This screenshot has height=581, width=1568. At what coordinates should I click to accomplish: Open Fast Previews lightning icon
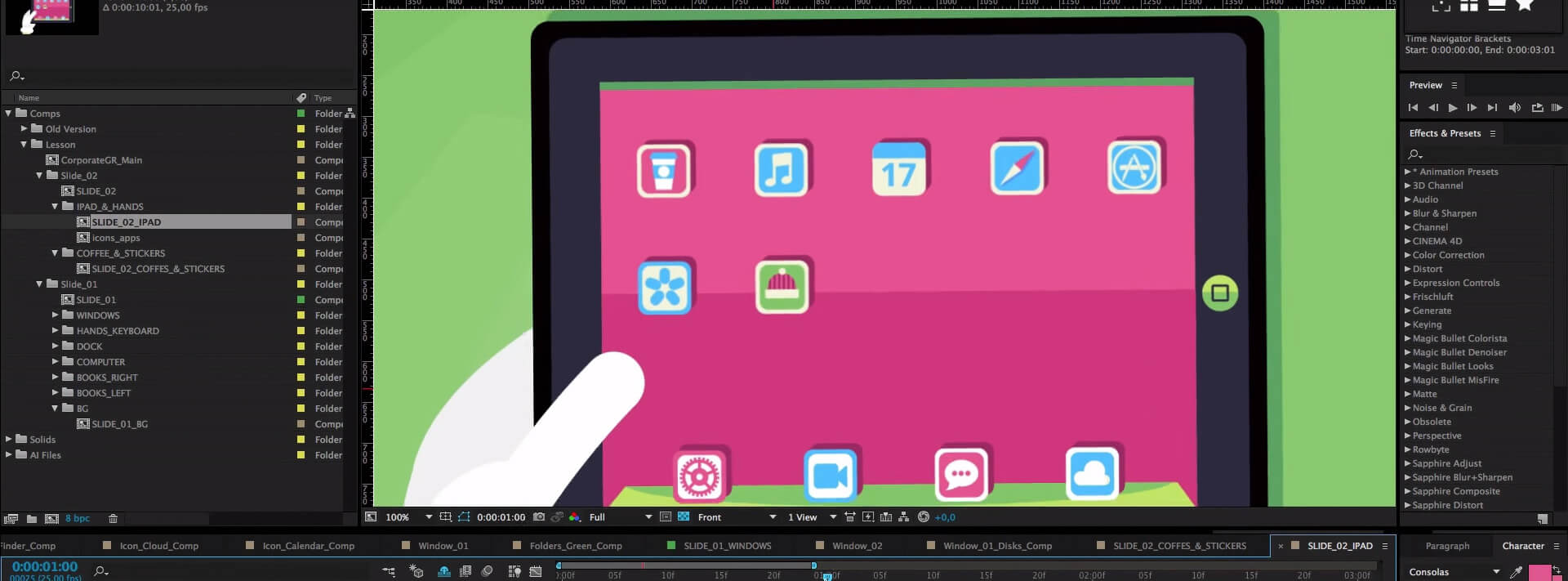pyautogui.click(x=868, y=517)
